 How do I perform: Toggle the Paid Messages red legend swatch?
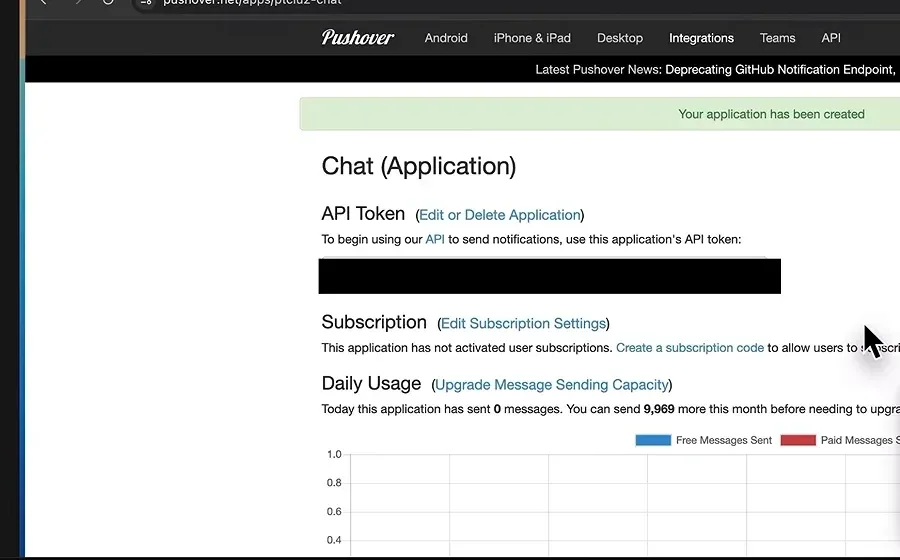tap(798, 440)
